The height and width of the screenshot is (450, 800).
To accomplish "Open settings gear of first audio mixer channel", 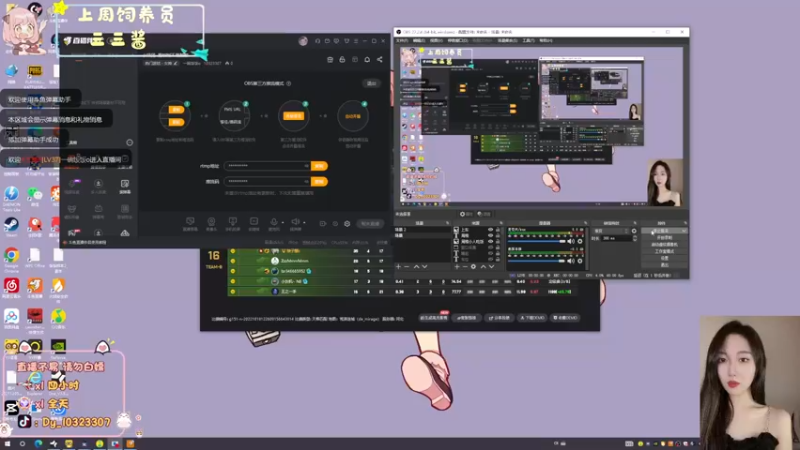I will point(580,241).
